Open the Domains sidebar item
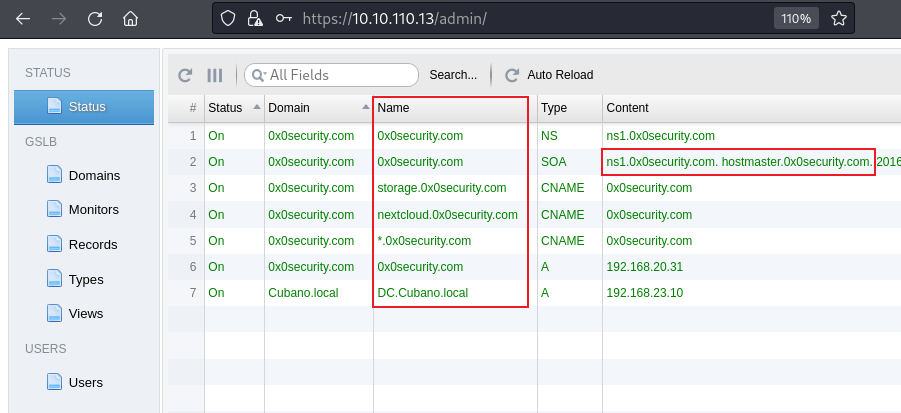901x413 pixels. coord(93,175)
